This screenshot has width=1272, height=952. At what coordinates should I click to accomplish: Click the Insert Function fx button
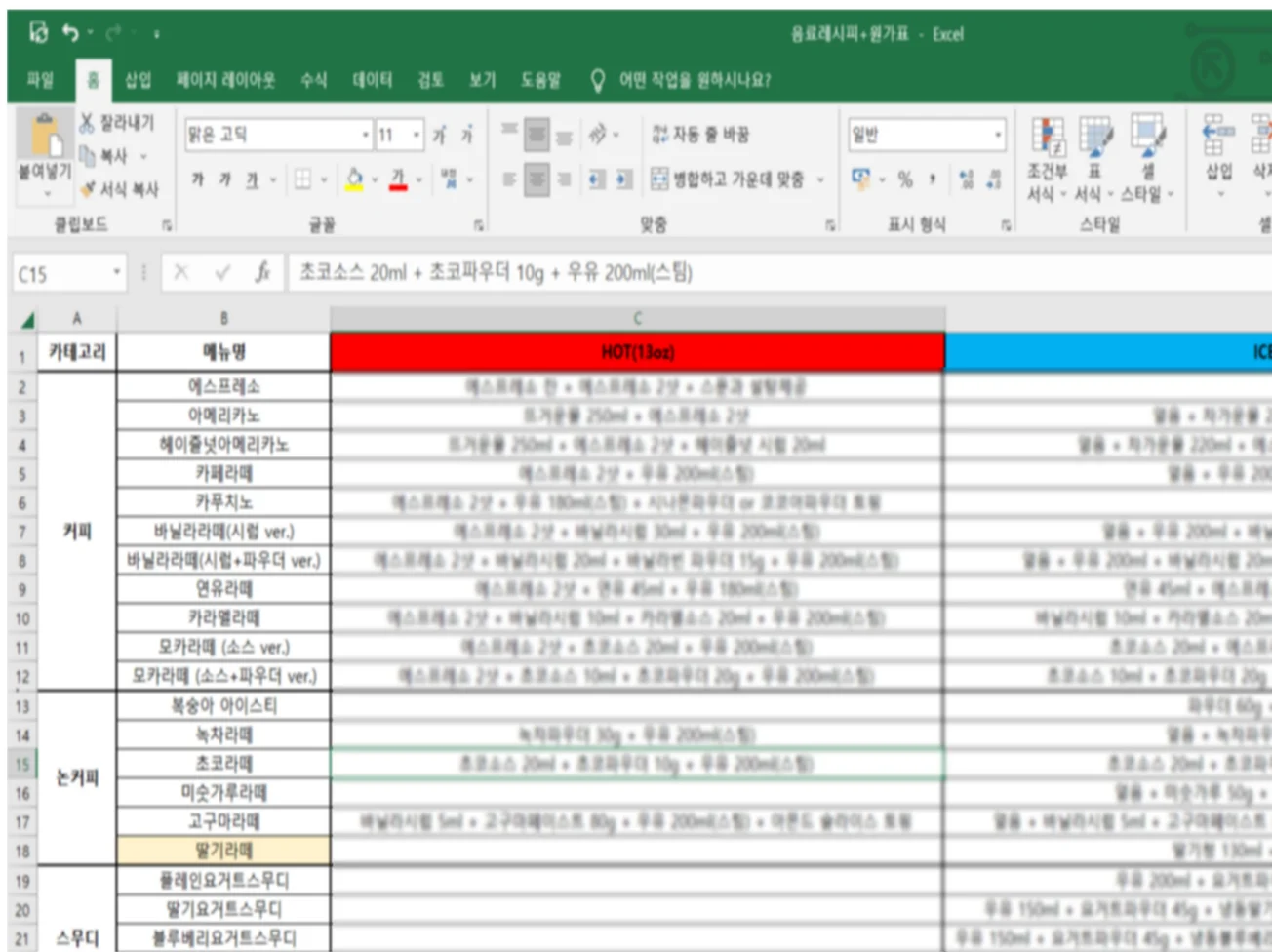(262, 272)
